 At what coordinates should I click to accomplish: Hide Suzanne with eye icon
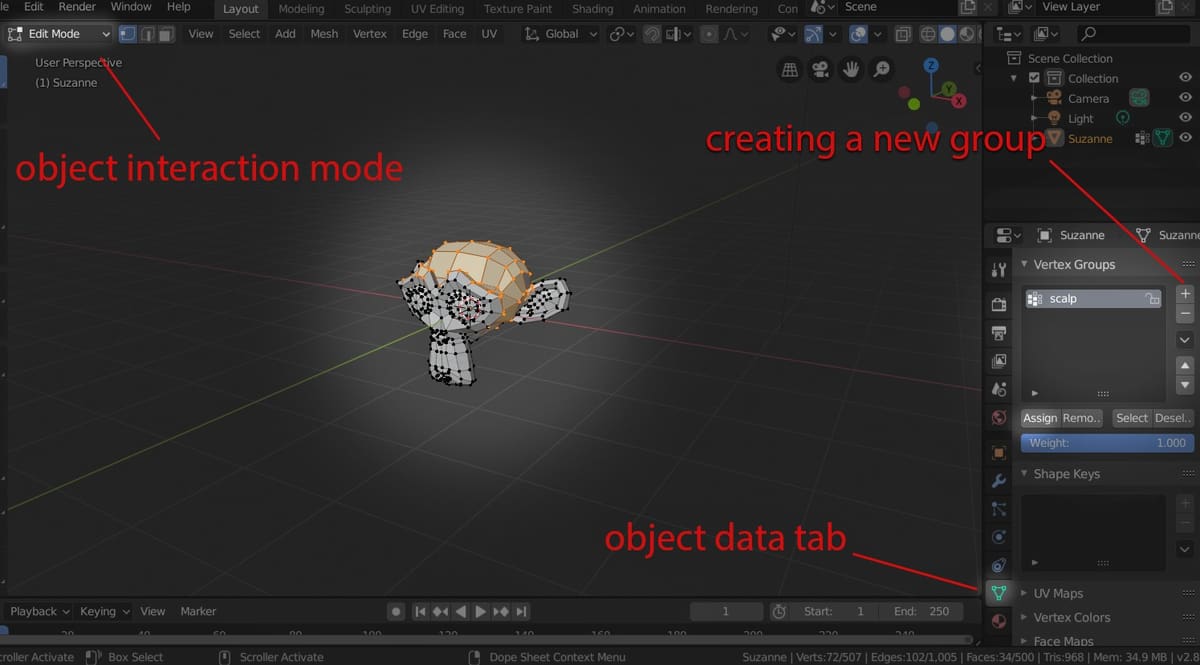(1186, 138)
